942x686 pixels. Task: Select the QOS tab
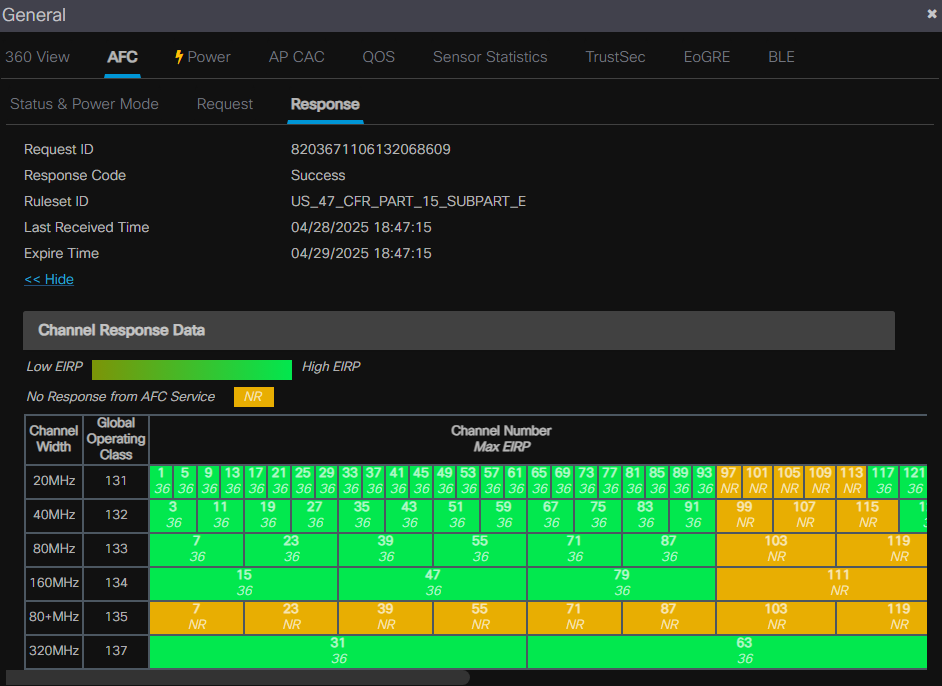tap(378, 57)
